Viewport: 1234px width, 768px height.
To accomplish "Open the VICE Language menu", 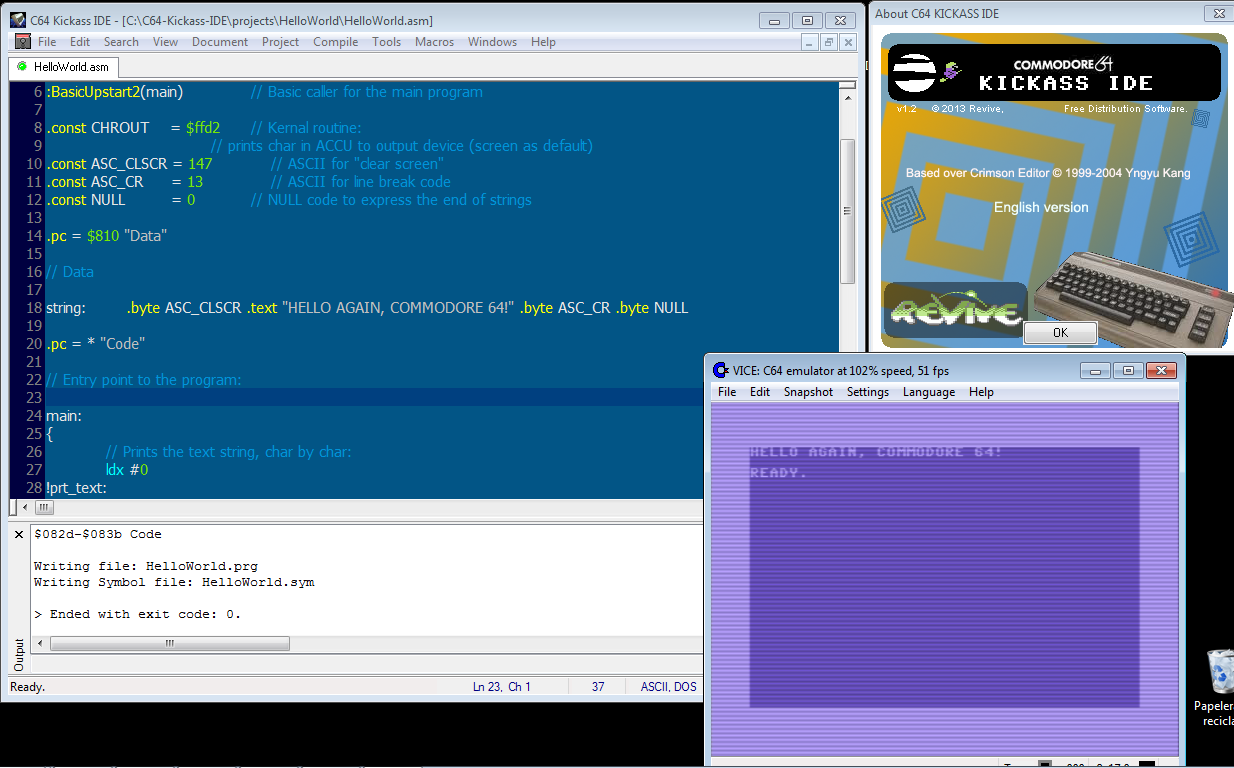I will [929, 392].
